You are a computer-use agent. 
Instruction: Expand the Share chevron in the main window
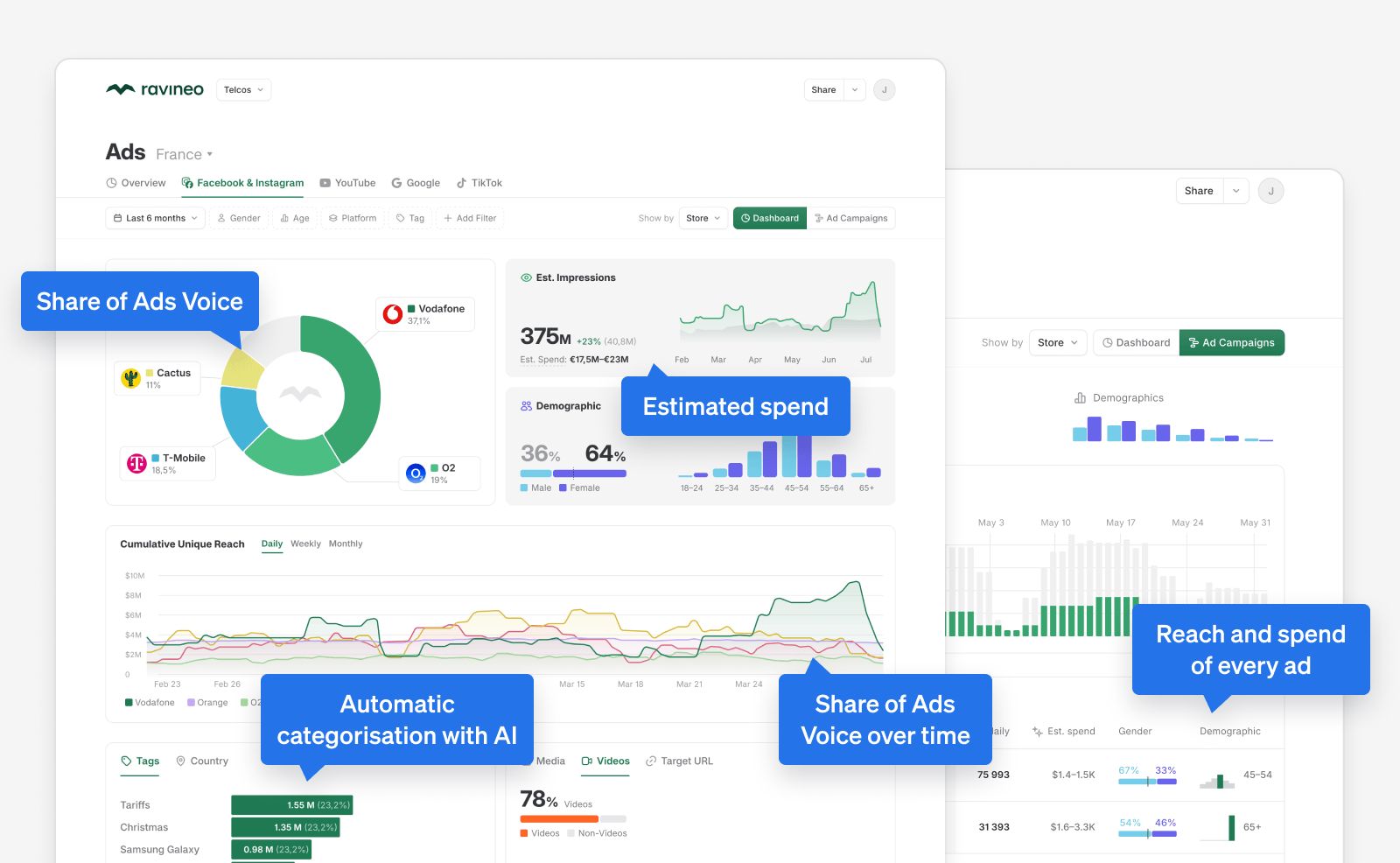(855, 90)
